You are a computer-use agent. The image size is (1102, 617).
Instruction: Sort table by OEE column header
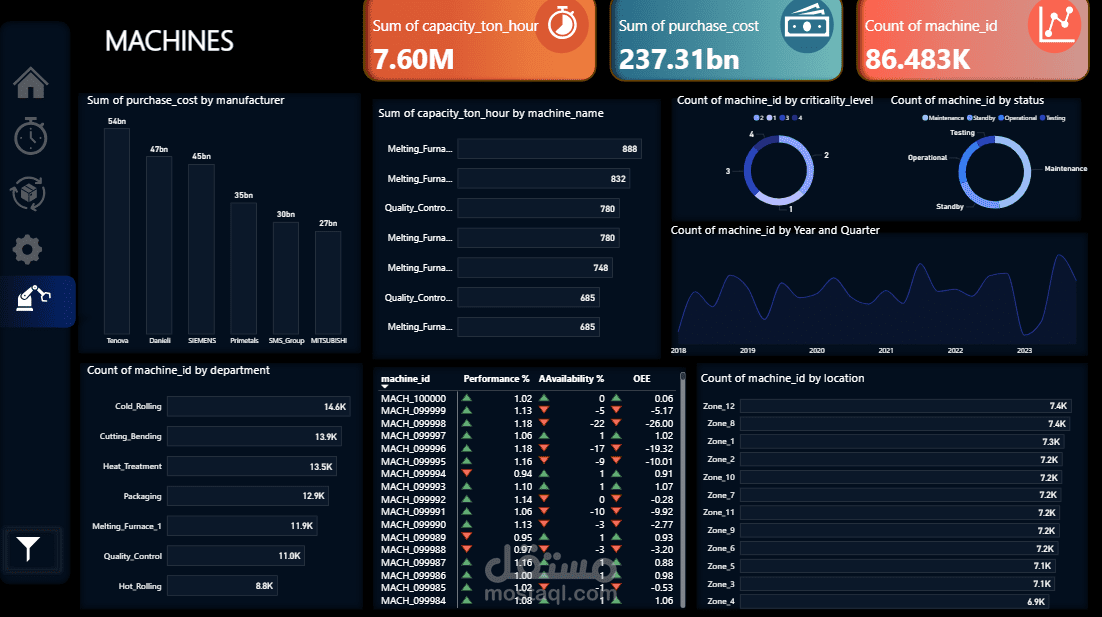click(642, 379)
